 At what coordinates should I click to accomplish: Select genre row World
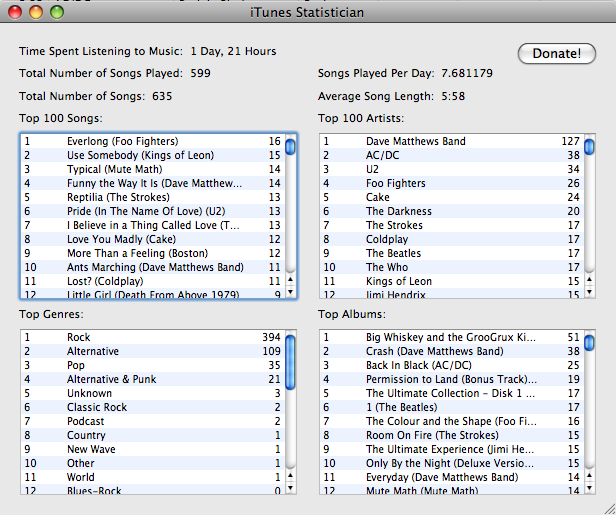pos(153,477)
